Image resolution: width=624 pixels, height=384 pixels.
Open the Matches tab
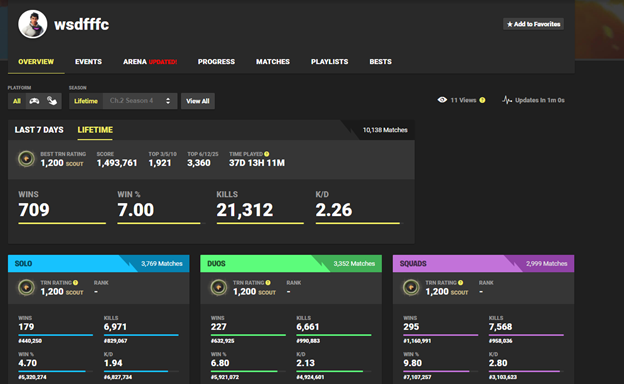(x=273, y=62)
